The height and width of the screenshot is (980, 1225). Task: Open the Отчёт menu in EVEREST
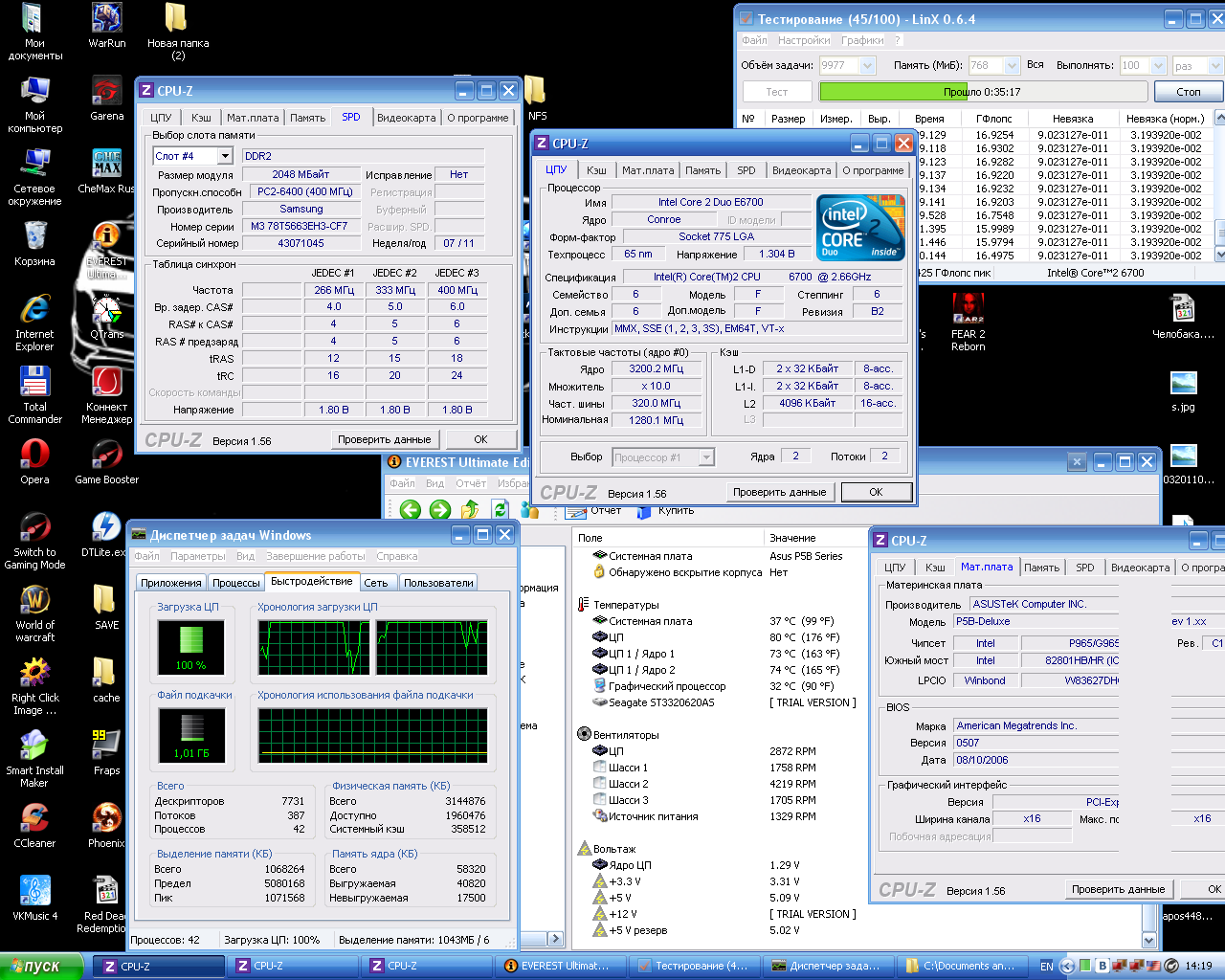pos(471,483)
